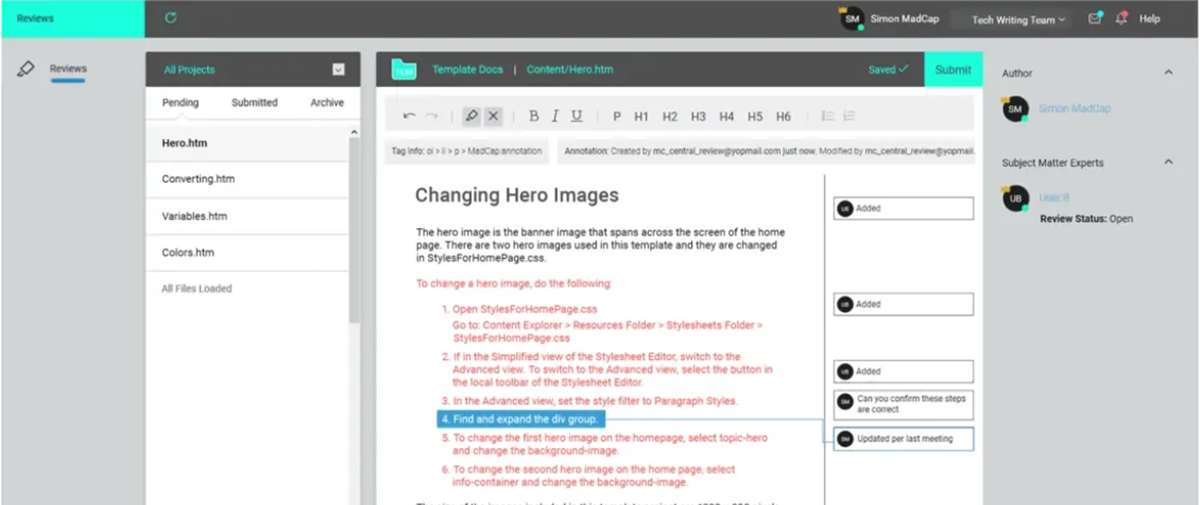Screen dimensions: 1200x505
Task: Click the undo arrow in editor toolbar
Action: click(x=409, y=116)
